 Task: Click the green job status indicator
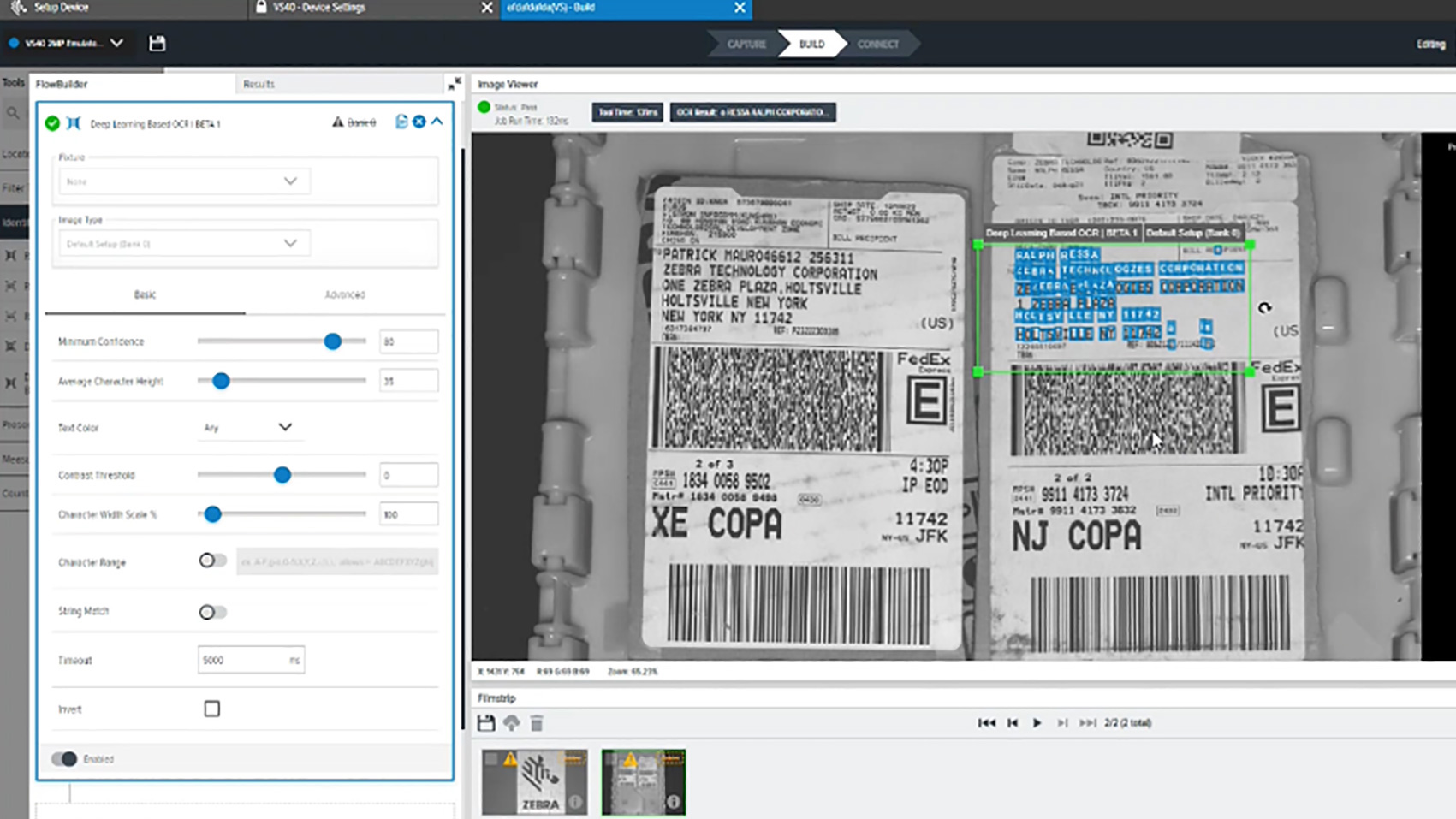point(484,107)
